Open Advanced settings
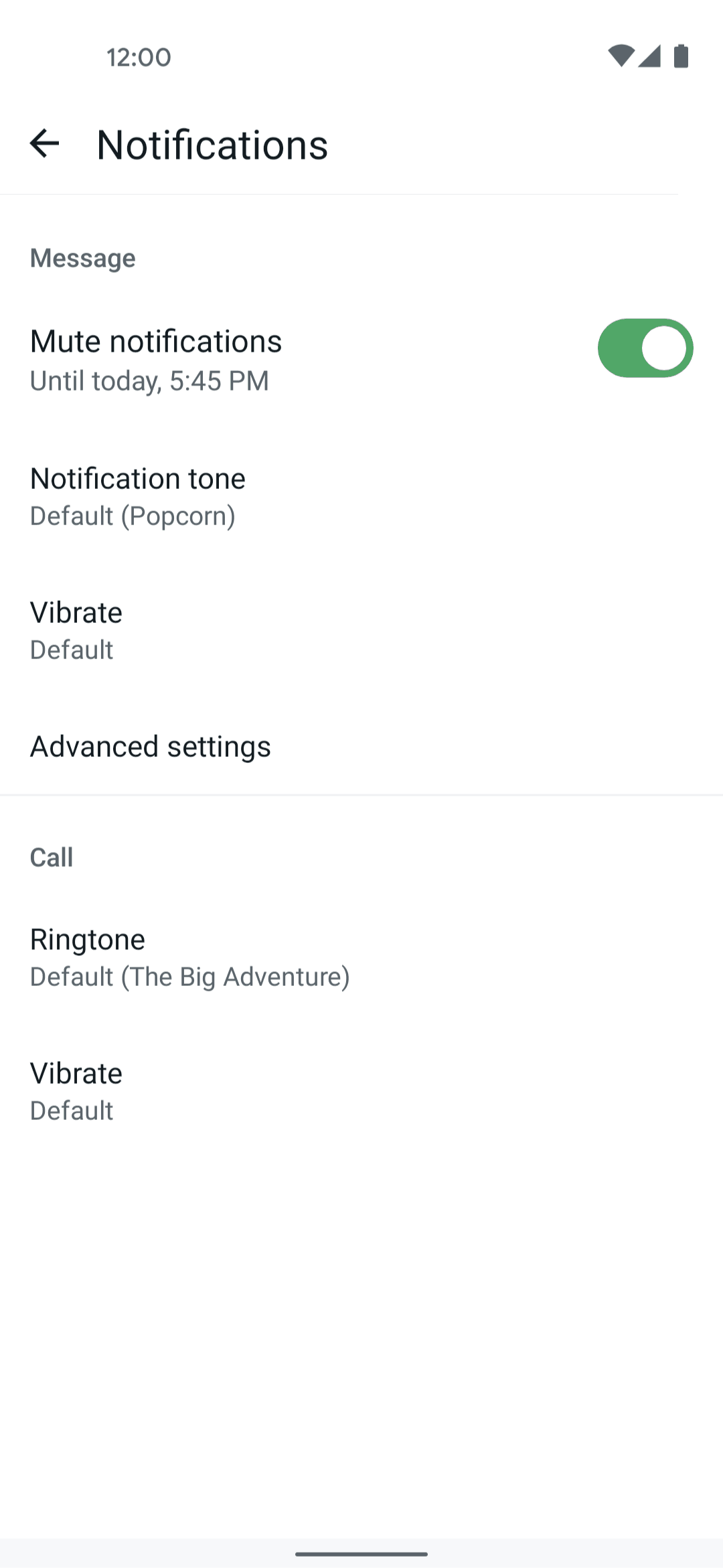This screenshot has width=723, height=1568. pyautogui.click(x=151, y=747)
